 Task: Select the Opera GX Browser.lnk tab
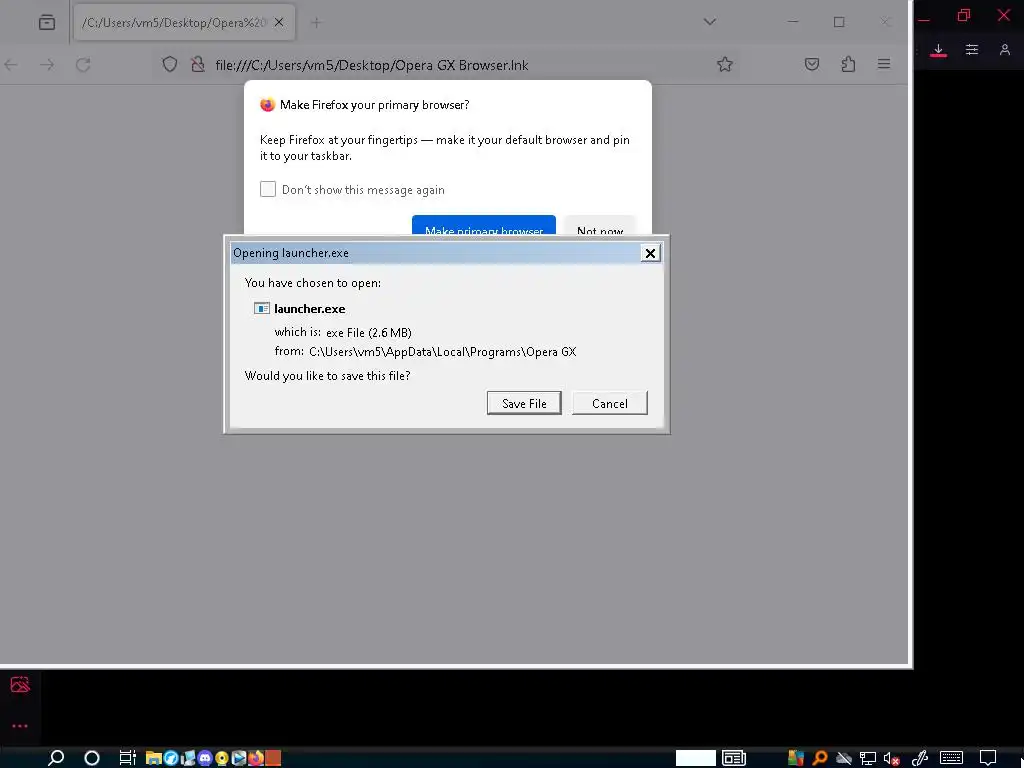[184, 22]
